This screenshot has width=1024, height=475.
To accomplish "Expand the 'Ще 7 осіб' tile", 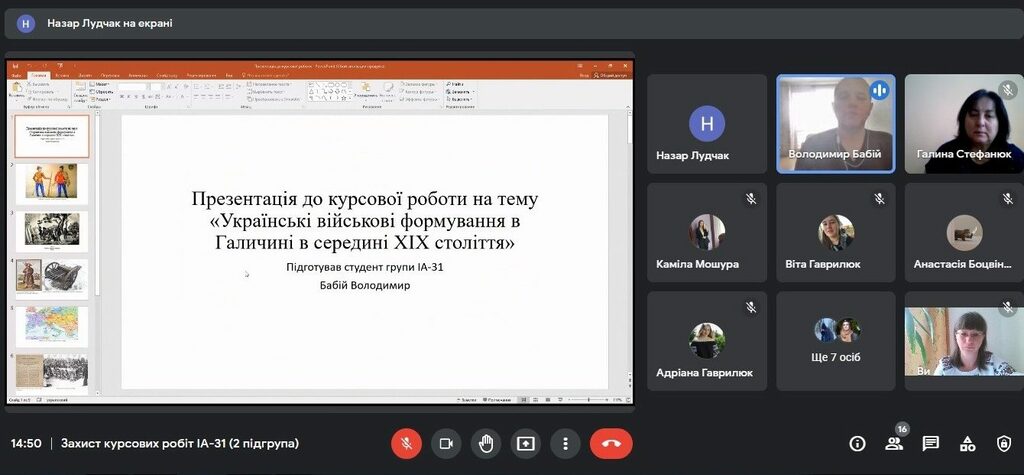I will (x=836, y=340).
